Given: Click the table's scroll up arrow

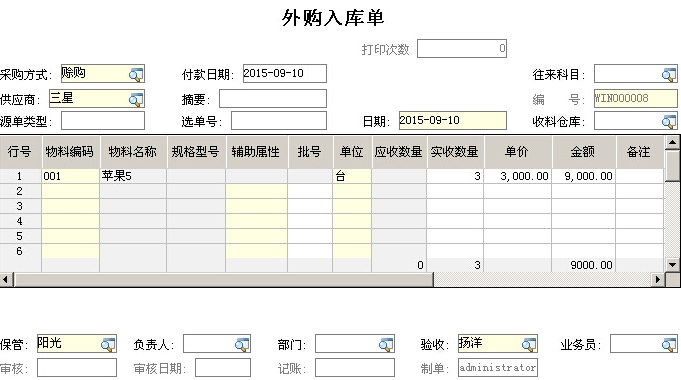Looking at the screenshot, I should coord(672,142).
